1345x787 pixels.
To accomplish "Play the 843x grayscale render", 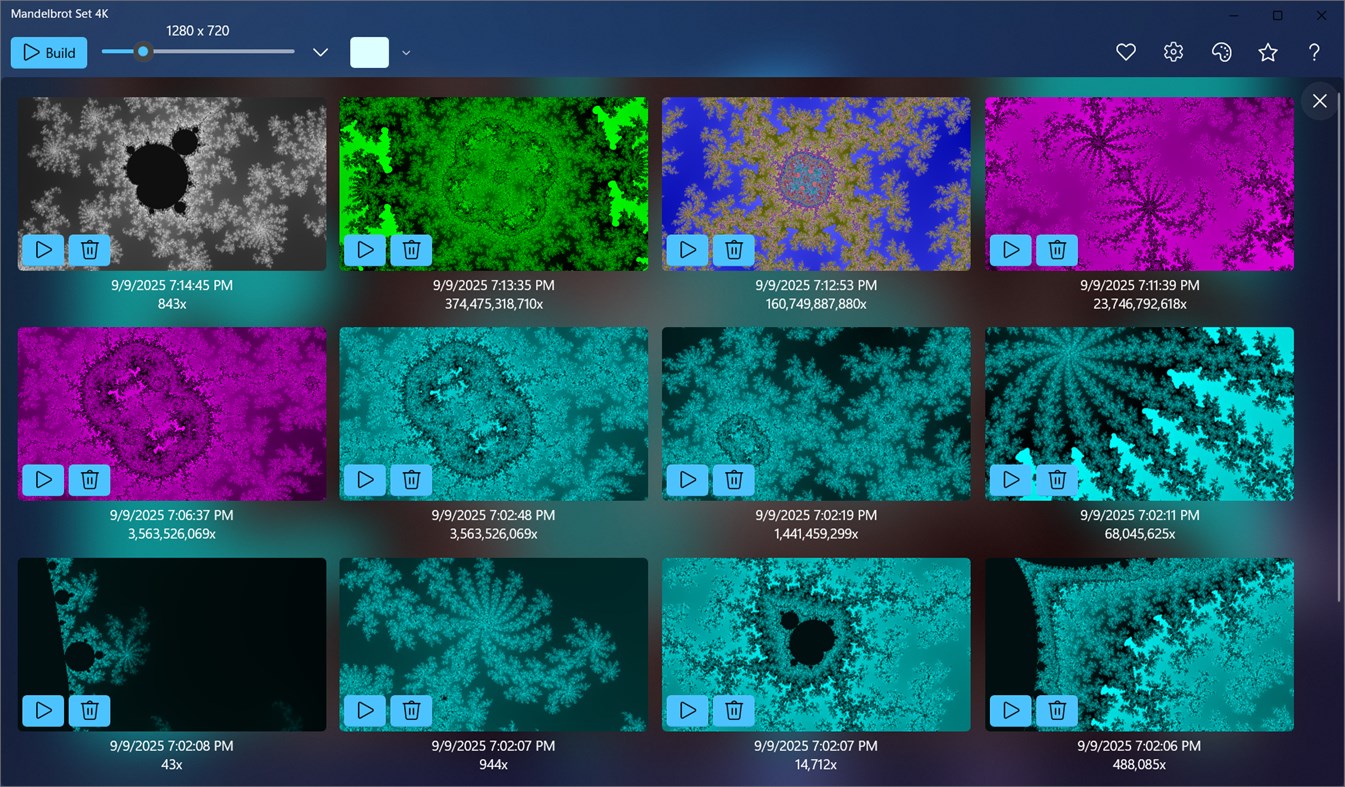I will click(43, 250).
